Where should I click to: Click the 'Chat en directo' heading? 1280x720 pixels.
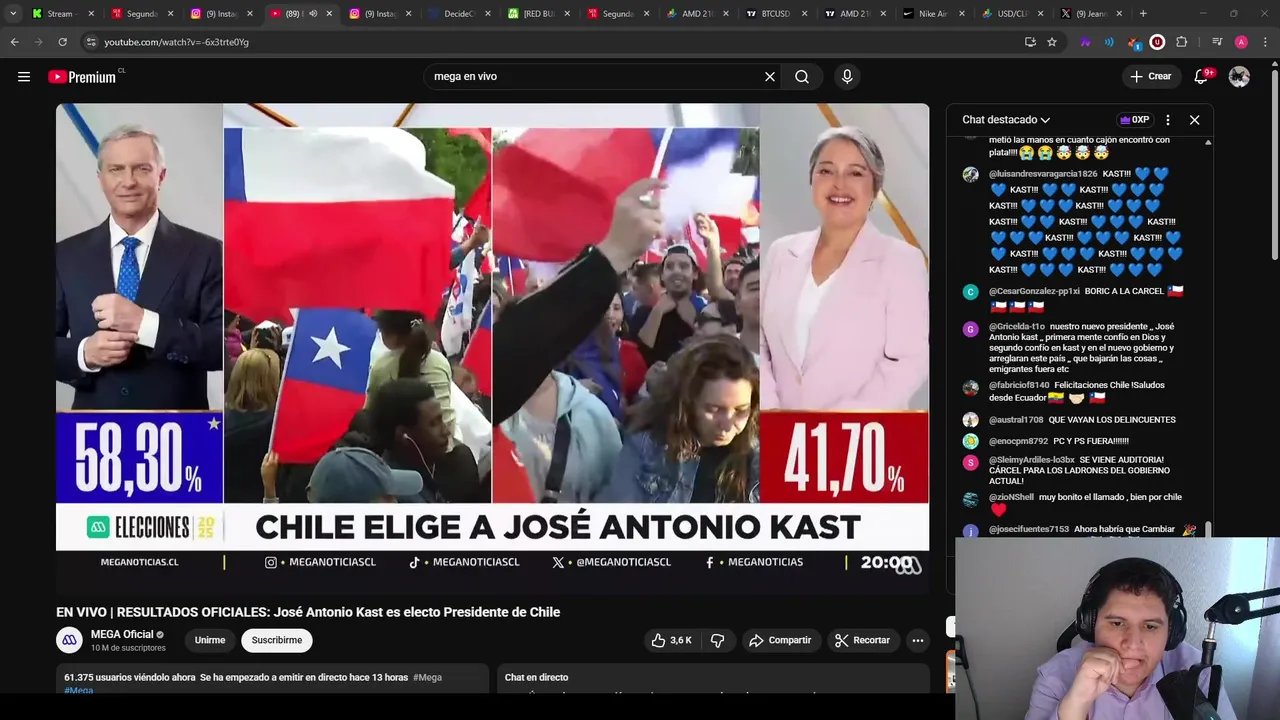point(536,677)
